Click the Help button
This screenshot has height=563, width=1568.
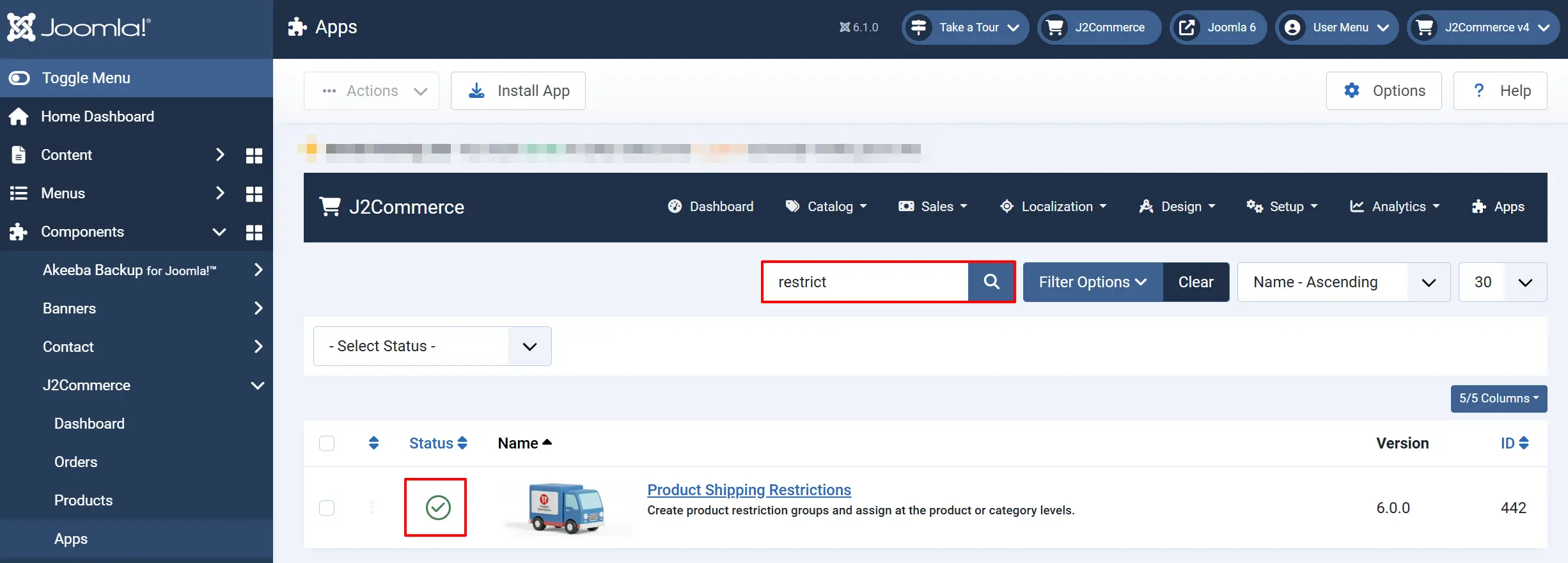1500,91
